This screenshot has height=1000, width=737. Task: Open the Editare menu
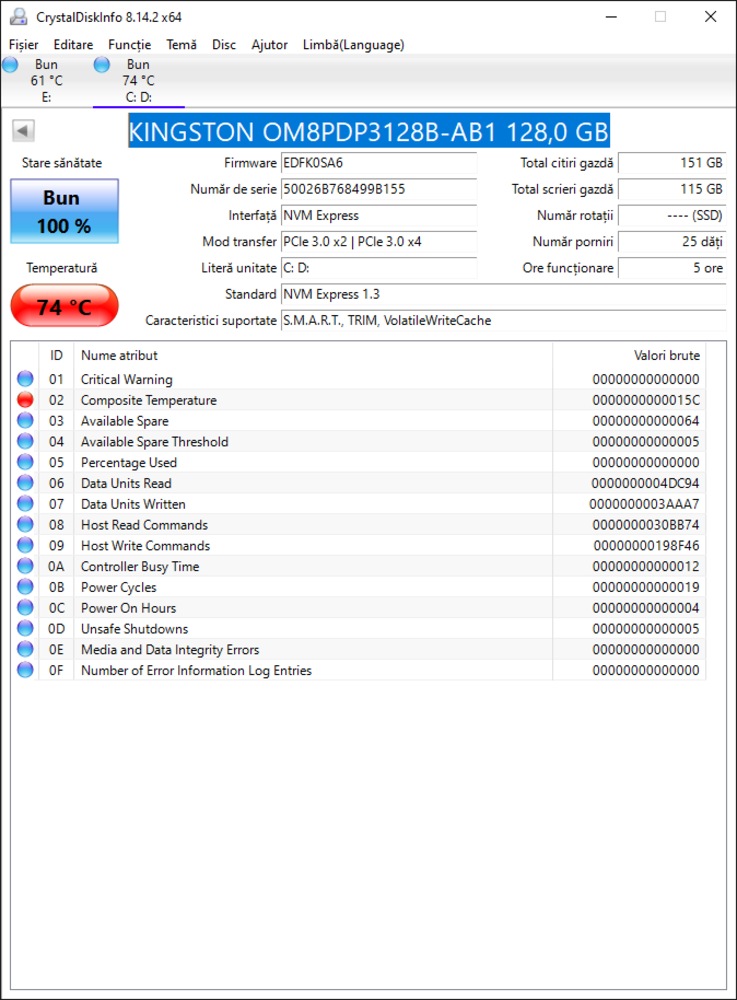coord(73,45)
